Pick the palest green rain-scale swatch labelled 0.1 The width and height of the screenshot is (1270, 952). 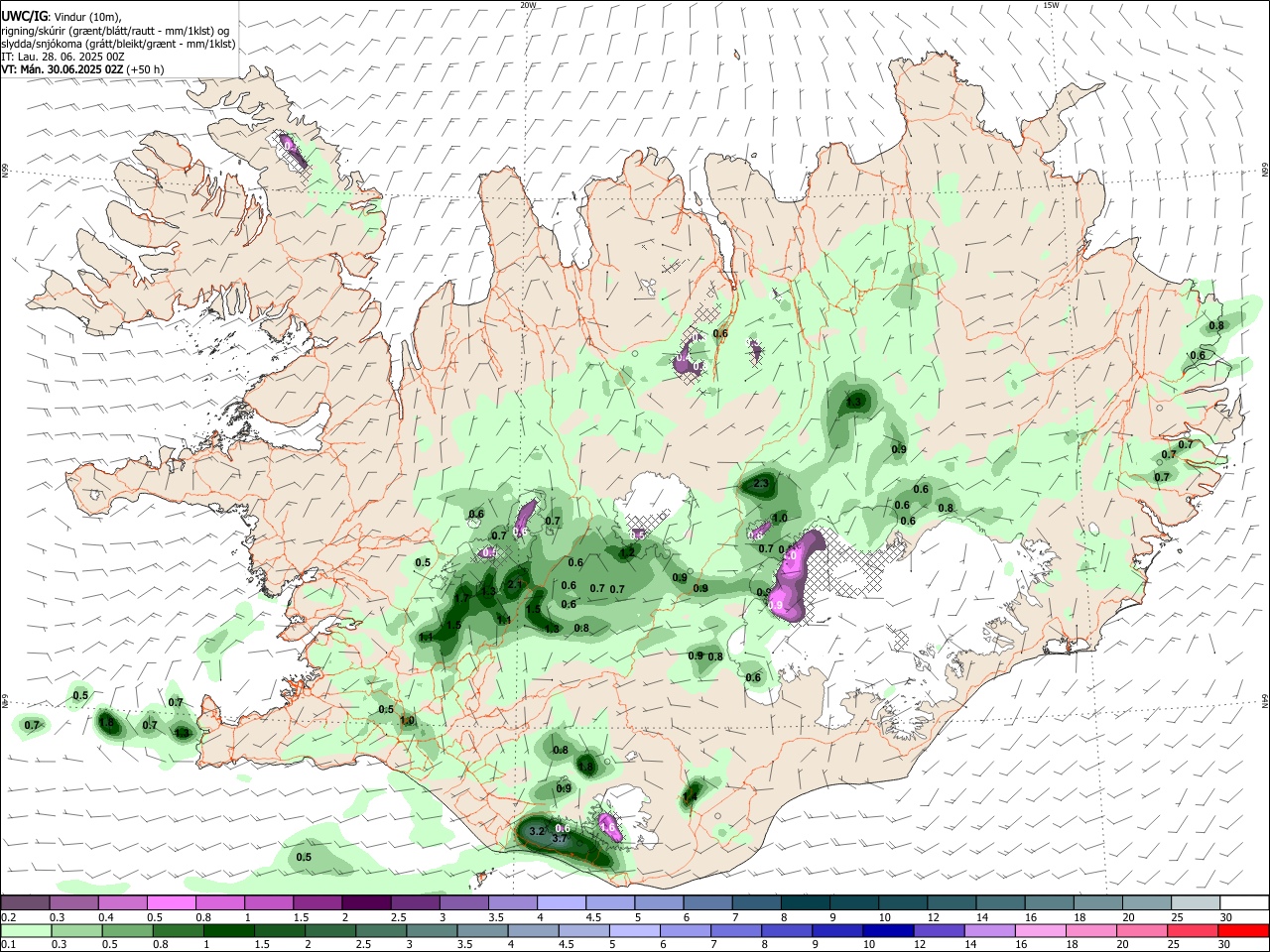point(26,930)
